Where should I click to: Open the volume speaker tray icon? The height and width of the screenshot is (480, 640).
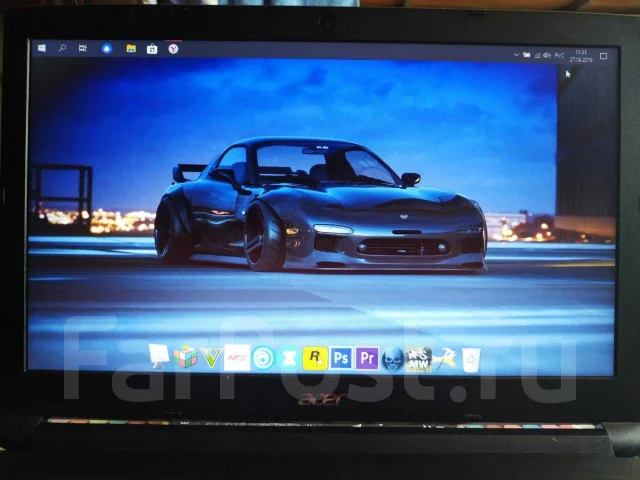[547, 56]
